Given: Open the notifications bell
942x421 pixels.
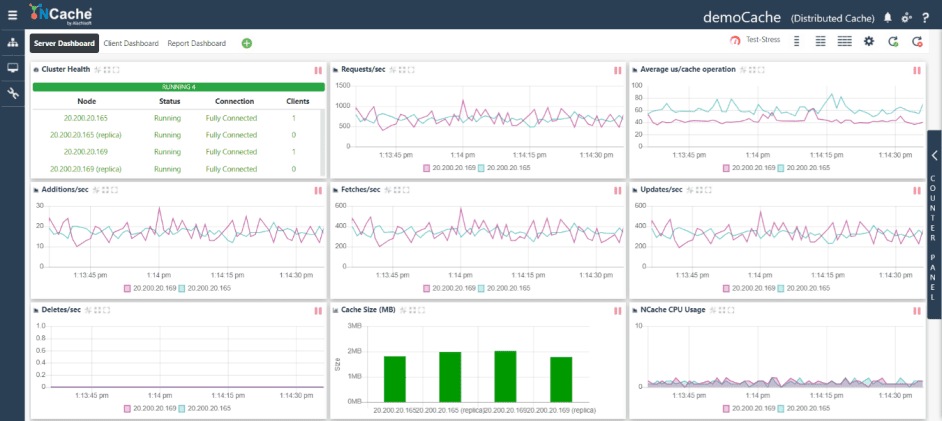Looking at the screenshot, I should tap(888, 18).
